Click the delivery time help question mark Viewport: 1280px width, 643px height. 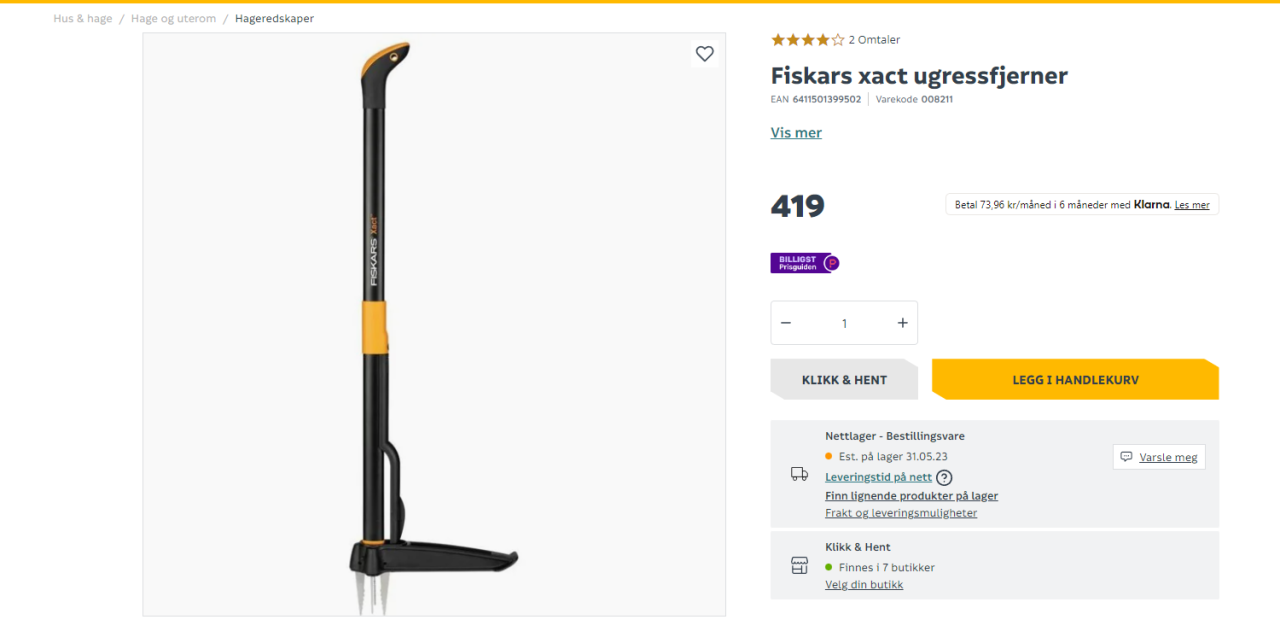coord(944,478)
